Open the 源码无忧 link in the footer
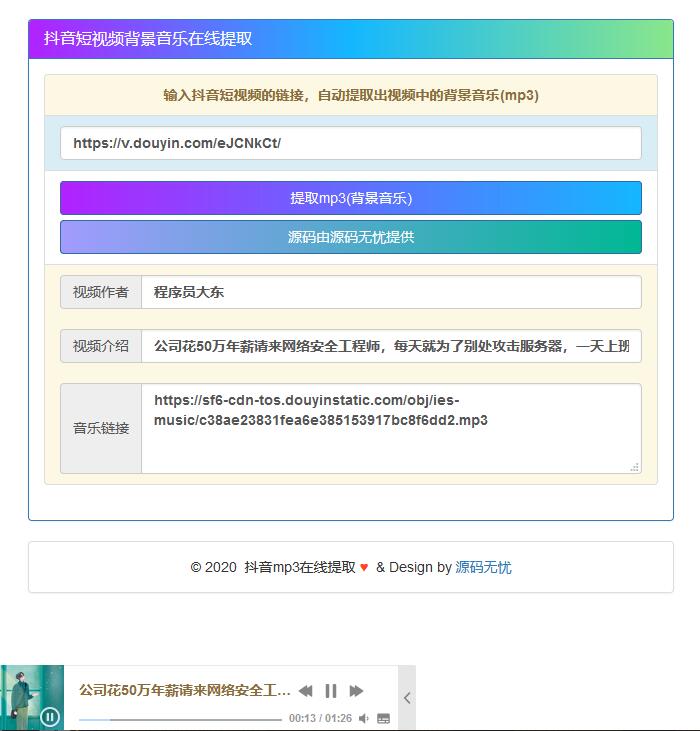 [483, 567]
